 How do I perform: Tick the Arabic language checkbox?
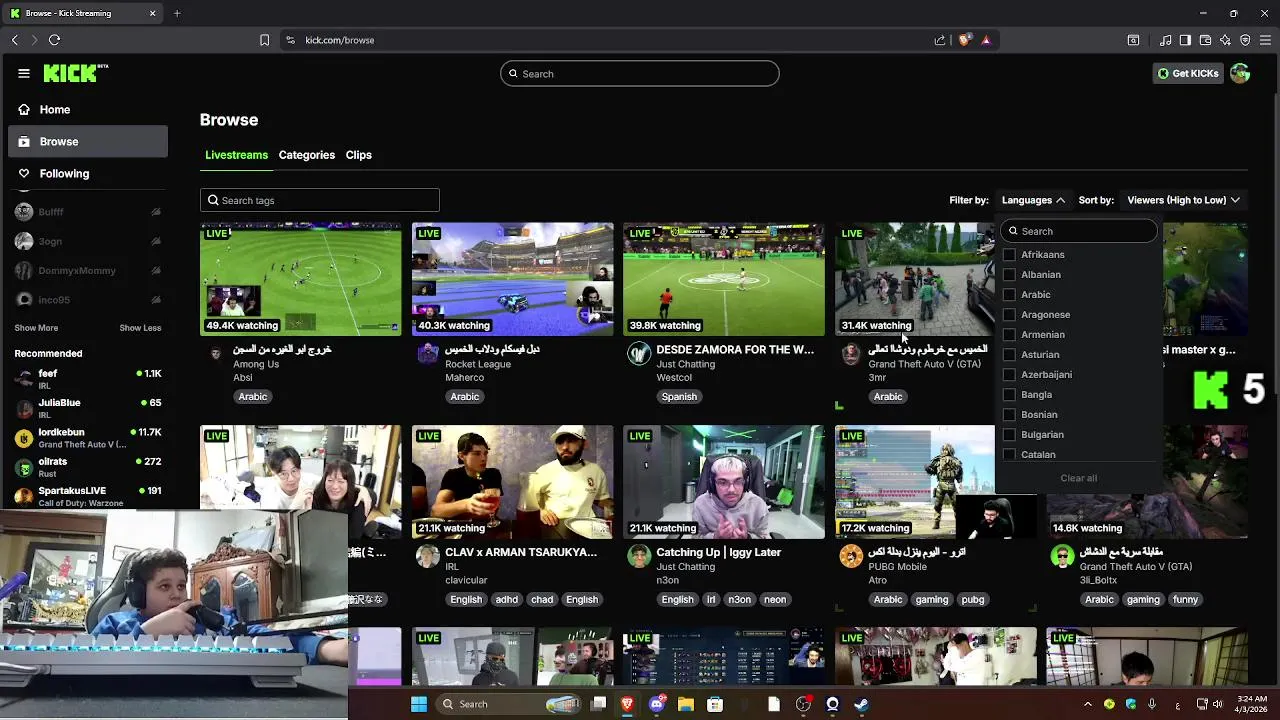click(x=1009, y=295)
